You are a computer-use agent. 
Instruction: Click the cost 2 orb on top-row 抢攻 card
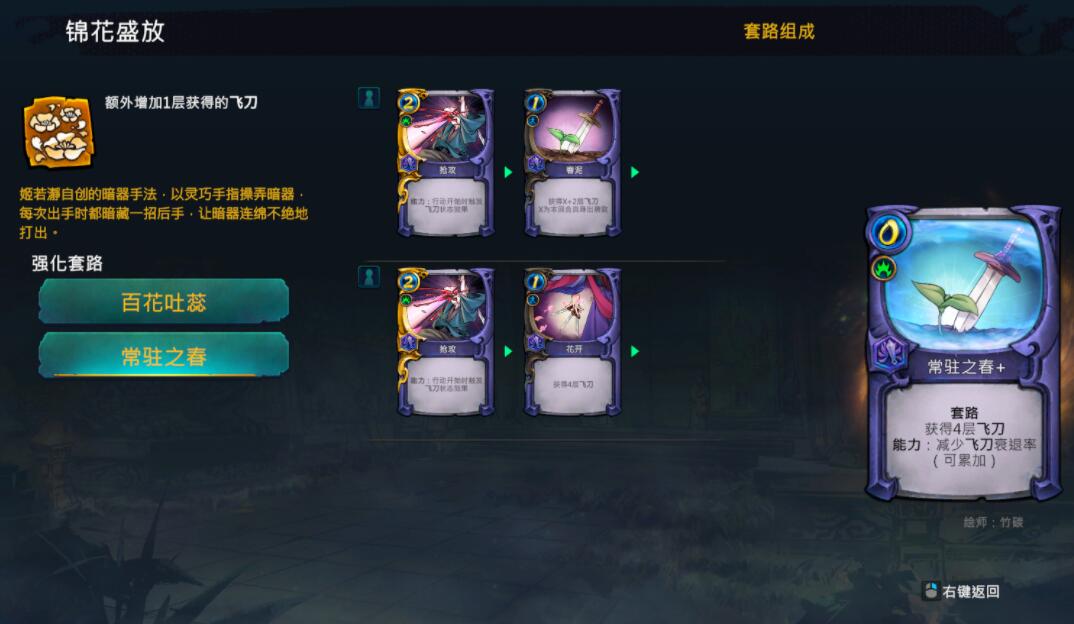pos(408,103)
